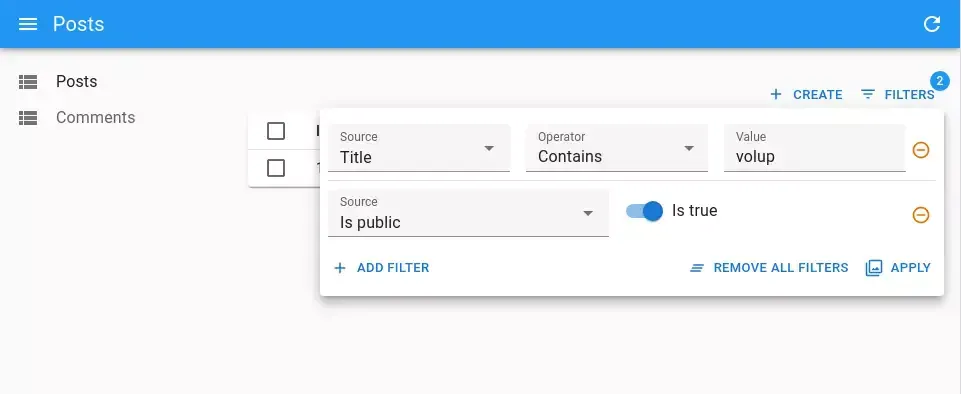Toggle the Is true switch off
This screenshot has width=961, height=394.
[x=644, y=211]
